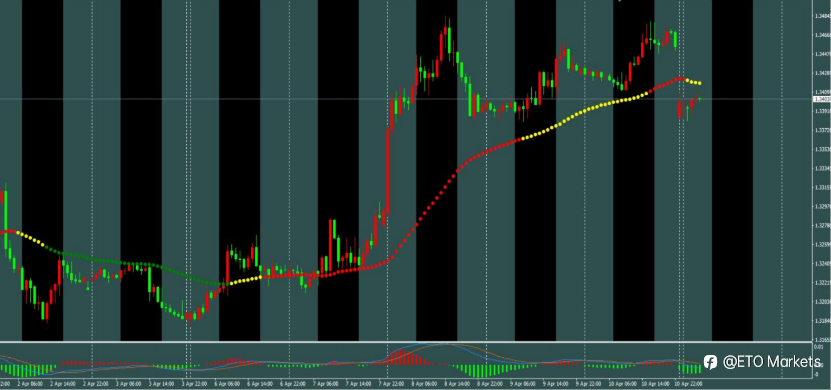Viewport: 831px width, 390px height.
Task: Click the '6 Apr 14:00' time axis label
Action: tap(260, 384)
